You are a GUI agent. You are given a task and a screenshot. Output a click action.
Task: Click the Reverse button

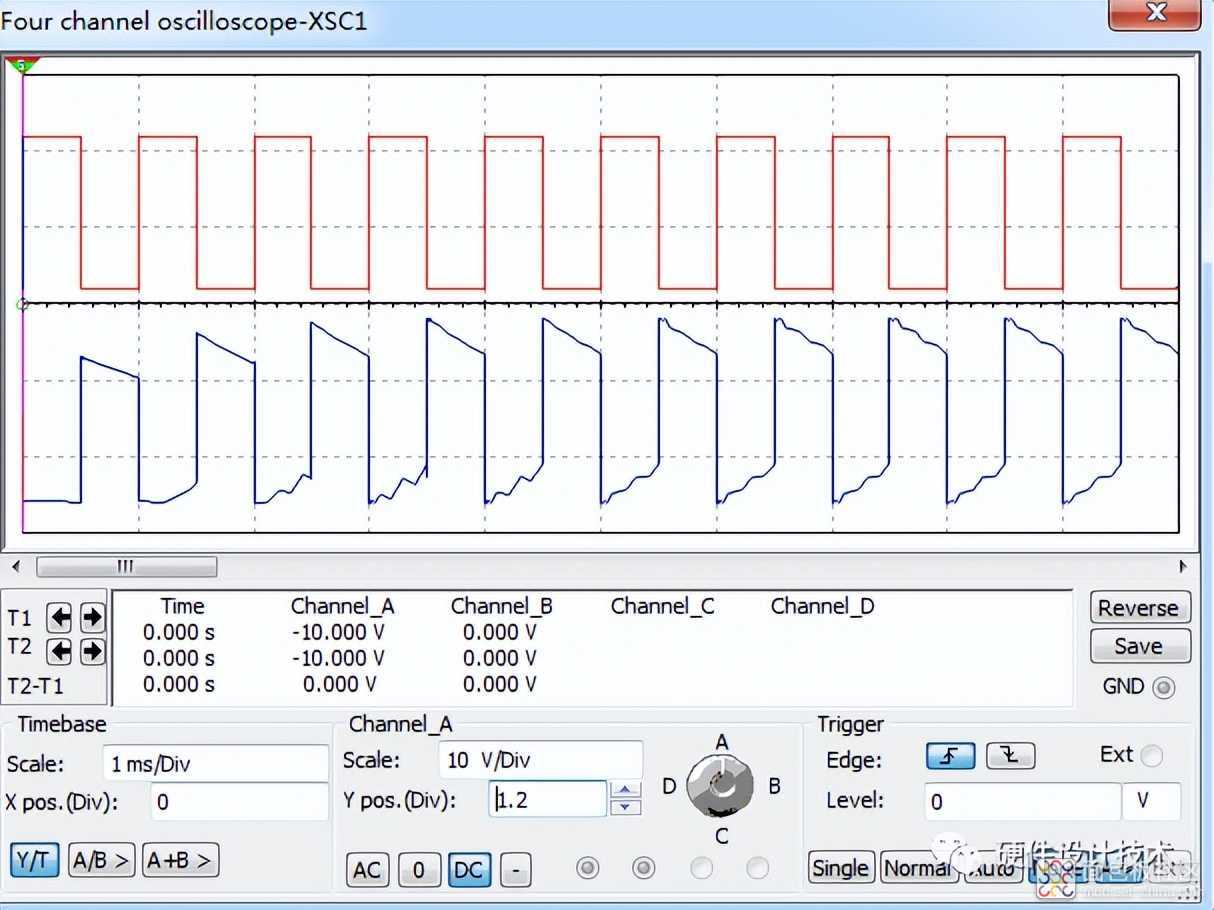click(1139, 608)
